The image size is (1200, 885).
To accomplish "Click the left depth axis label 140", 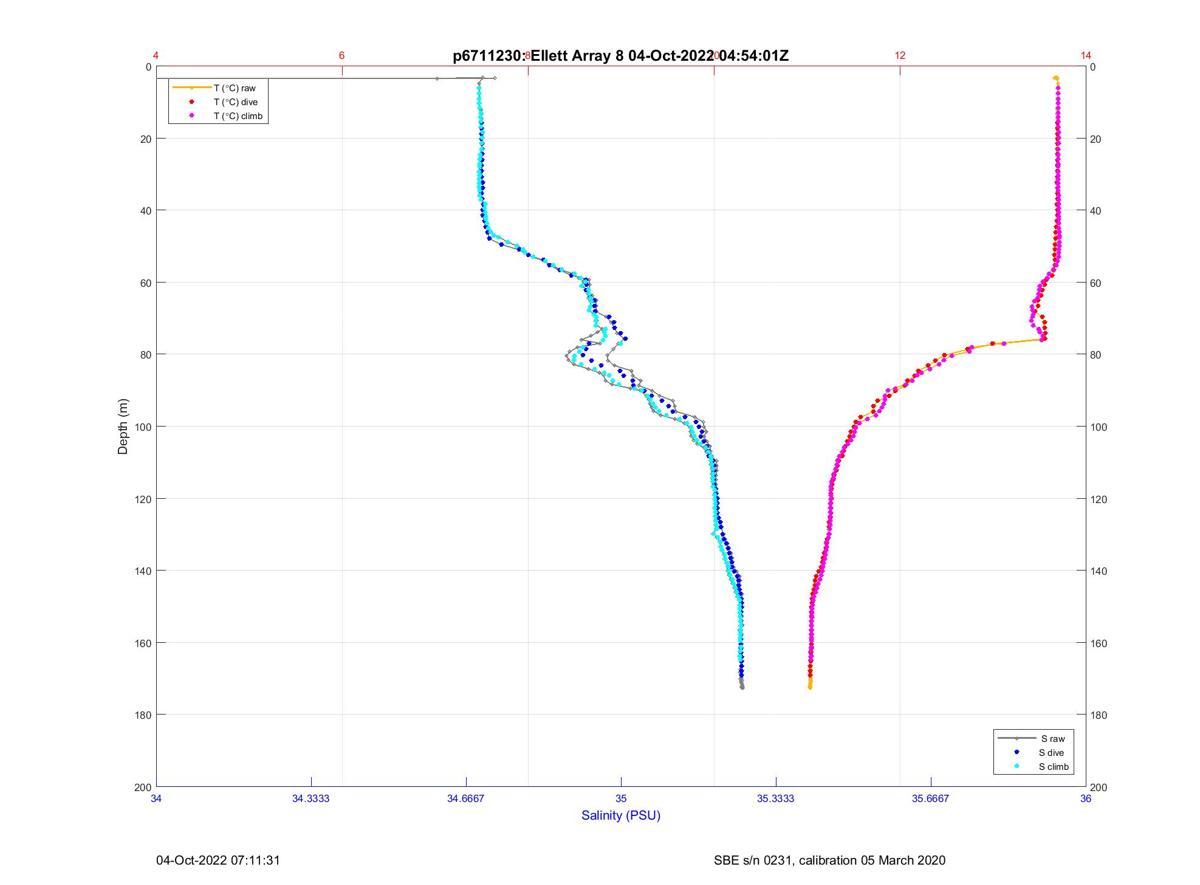I will [x=141, y=571].
